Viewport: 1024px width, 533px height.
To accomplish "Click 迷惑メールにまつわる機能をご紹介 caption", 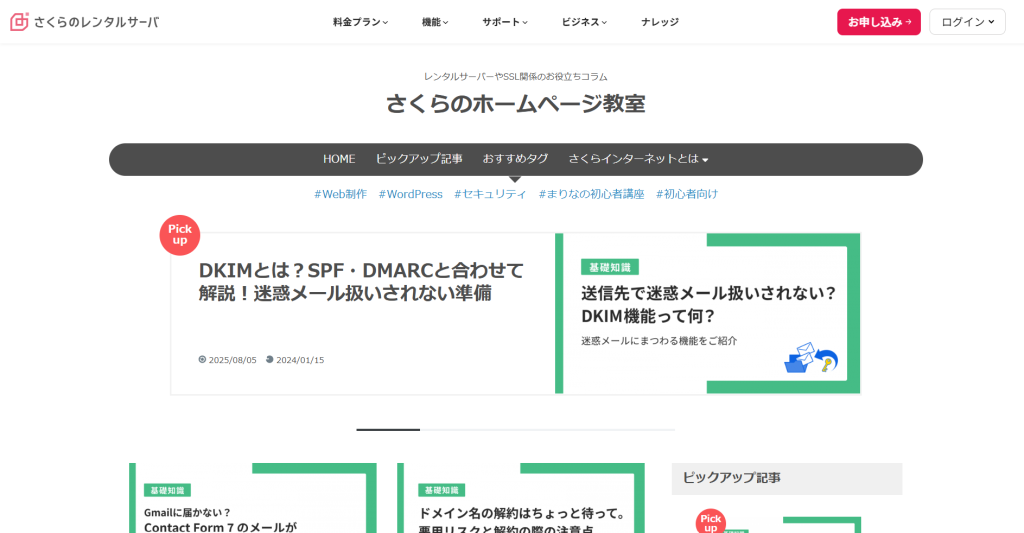I will coord(659,340).
